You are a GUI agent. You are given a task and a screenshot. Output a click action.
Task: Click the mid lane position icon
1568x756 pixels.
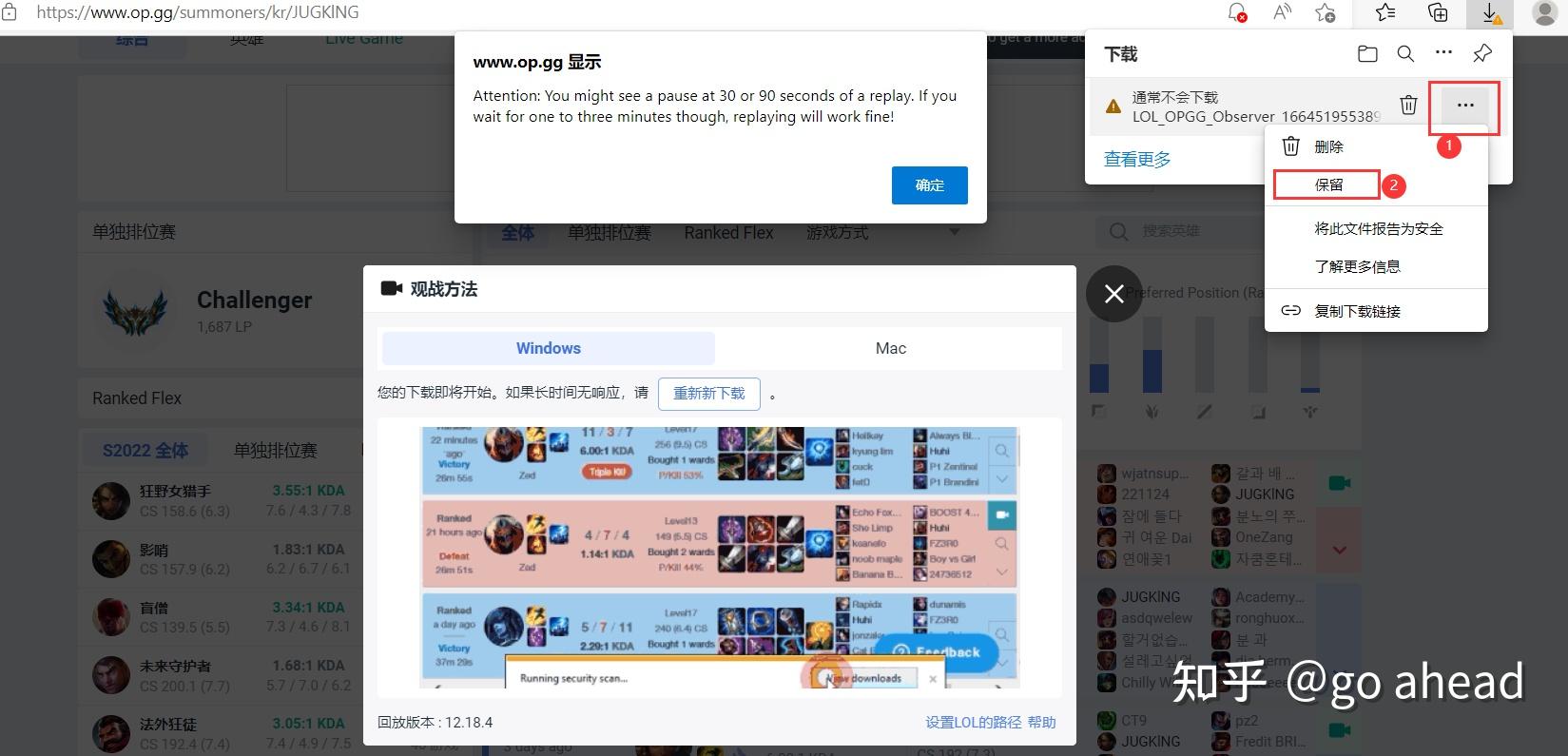[1204, 412]
